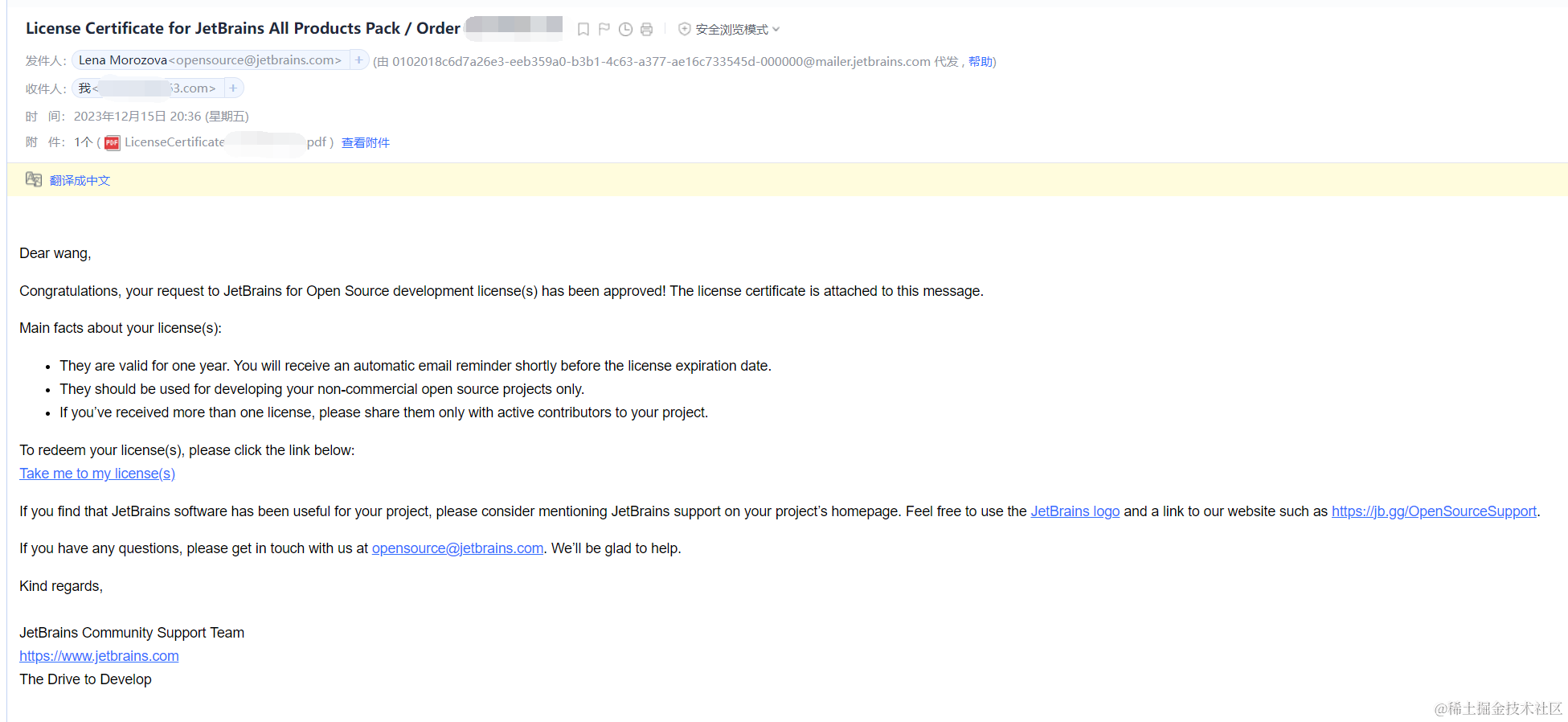Follow the JetBrains logo link
Viewport: 1568px width, 722px height.
(x=1075, y=511)
